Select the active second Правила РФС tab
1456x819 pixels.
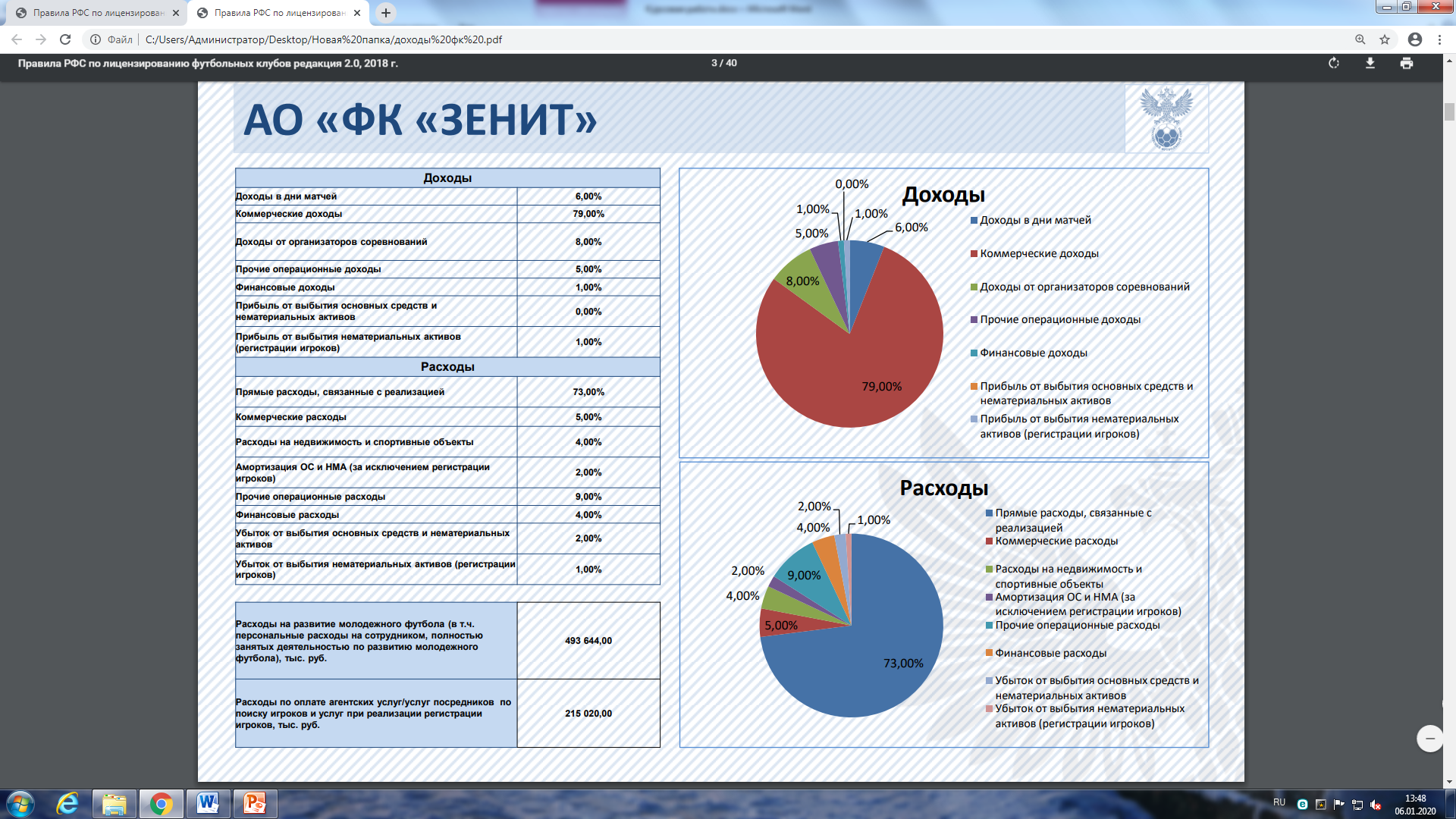[278, 13]
